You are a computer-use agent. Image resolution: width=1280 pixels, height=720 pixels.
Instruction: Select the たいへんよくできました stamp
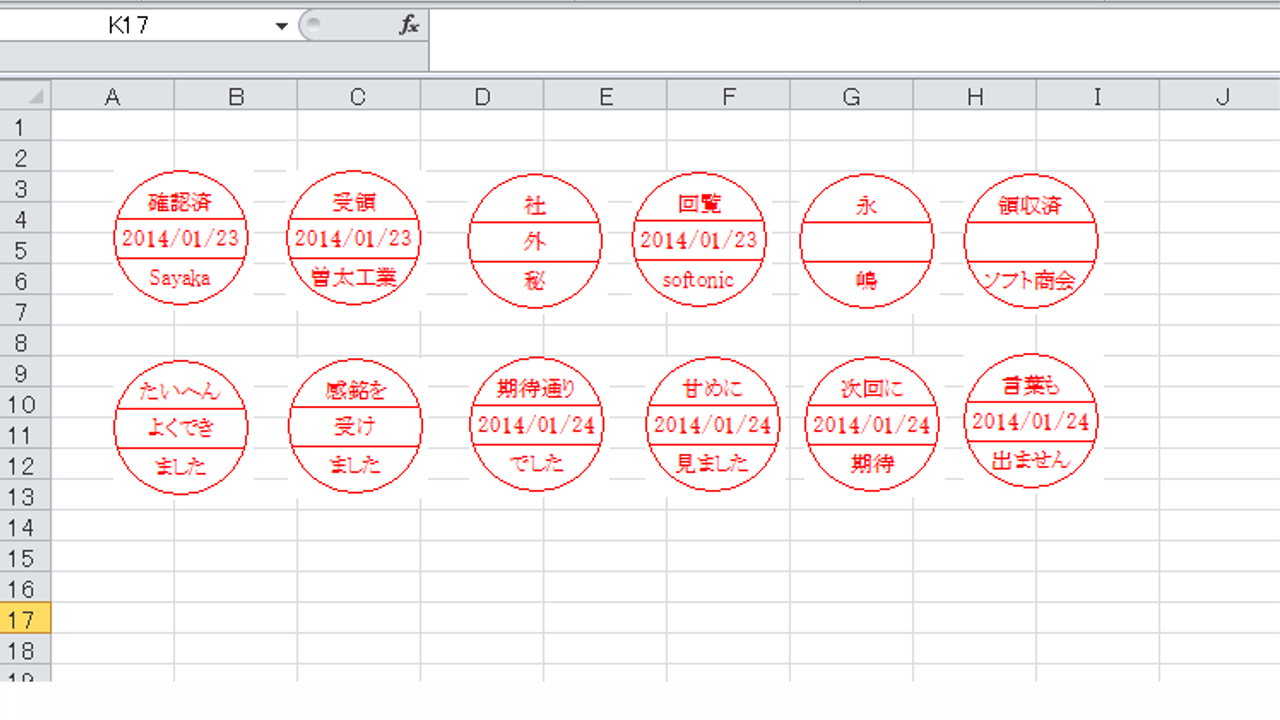181,427
